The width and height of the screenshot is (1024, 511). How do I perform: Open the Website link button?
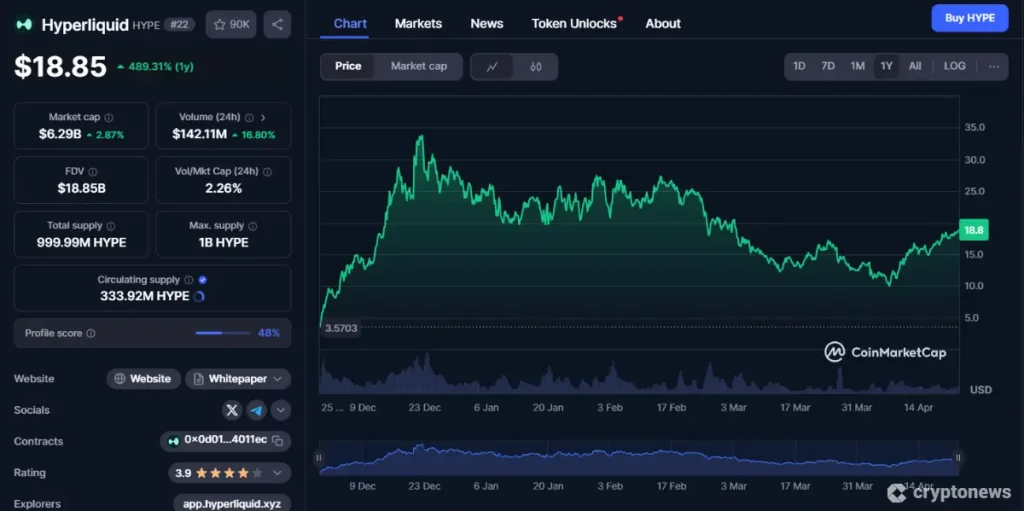[144, 379]
